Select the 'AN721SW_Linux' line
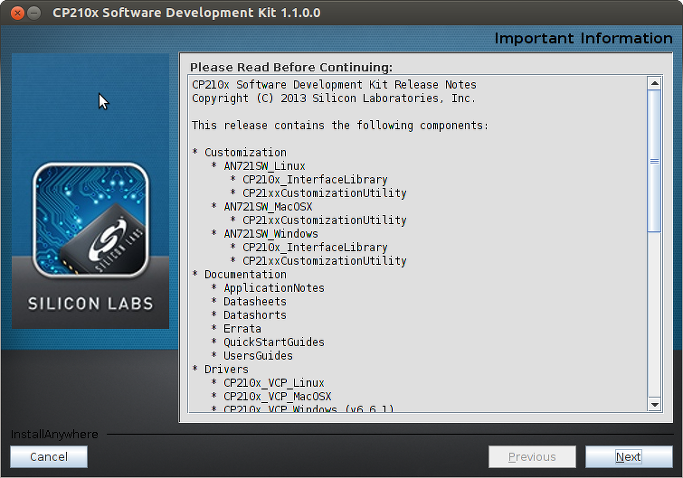 264,166
